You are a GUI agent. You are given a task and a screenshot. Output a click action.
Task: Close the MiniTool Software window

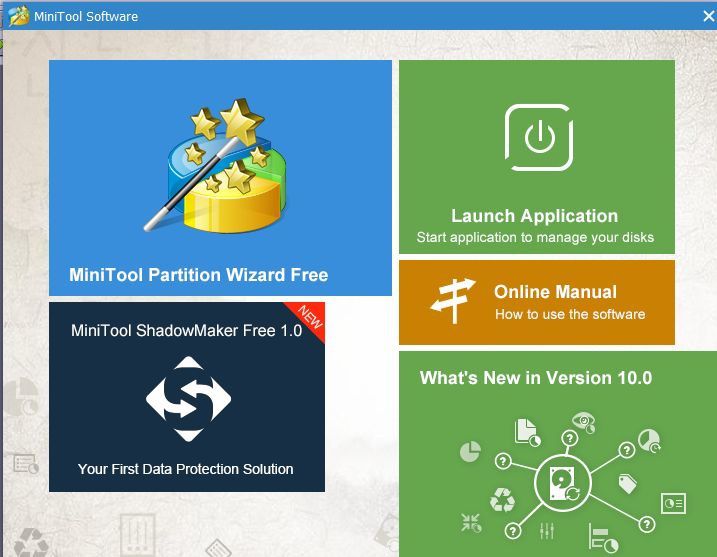pos(708,16)
